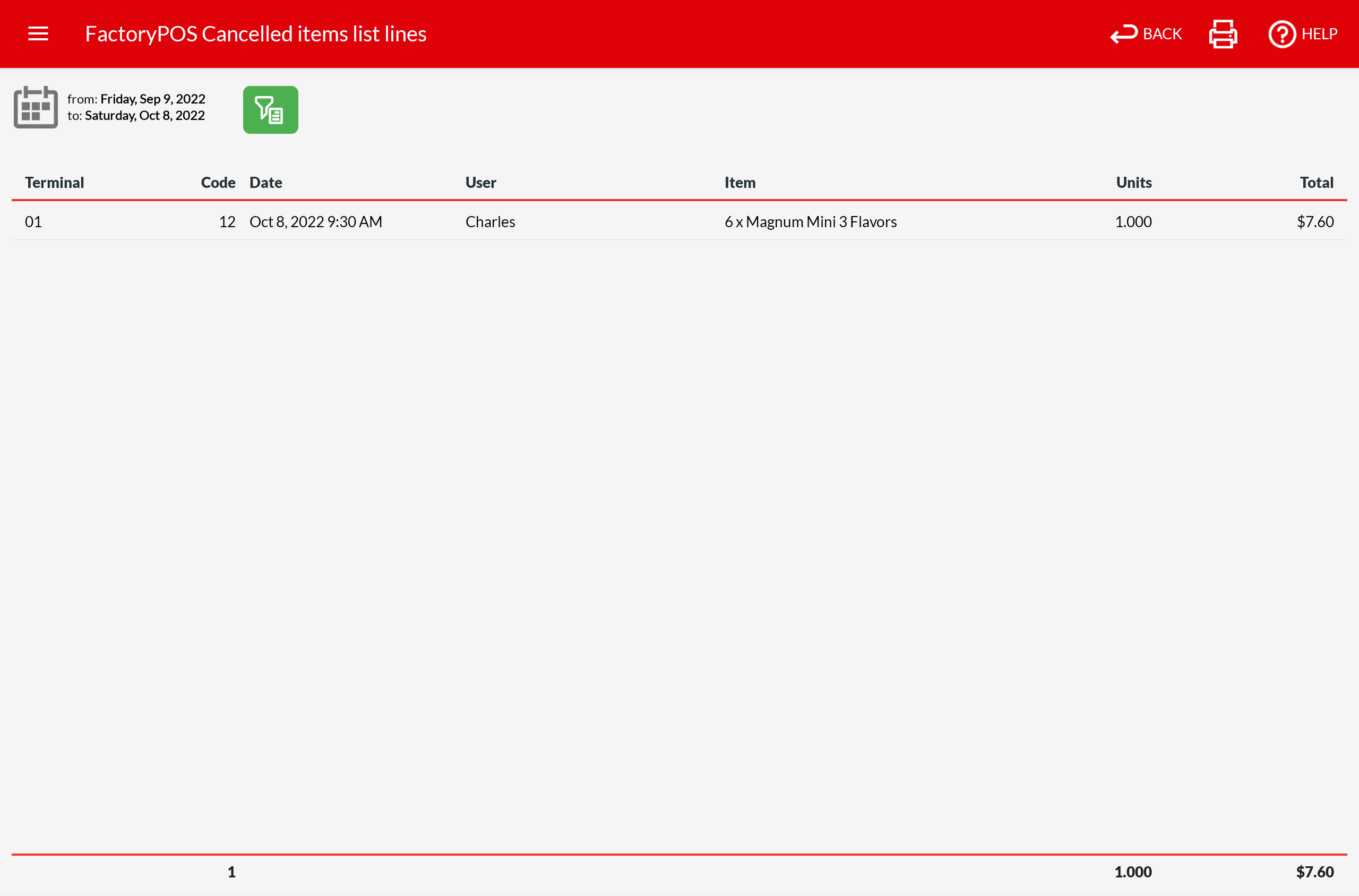Sort by the Date column header
The width and height of the screenshot is (1359, 896).
coord(266,182)
